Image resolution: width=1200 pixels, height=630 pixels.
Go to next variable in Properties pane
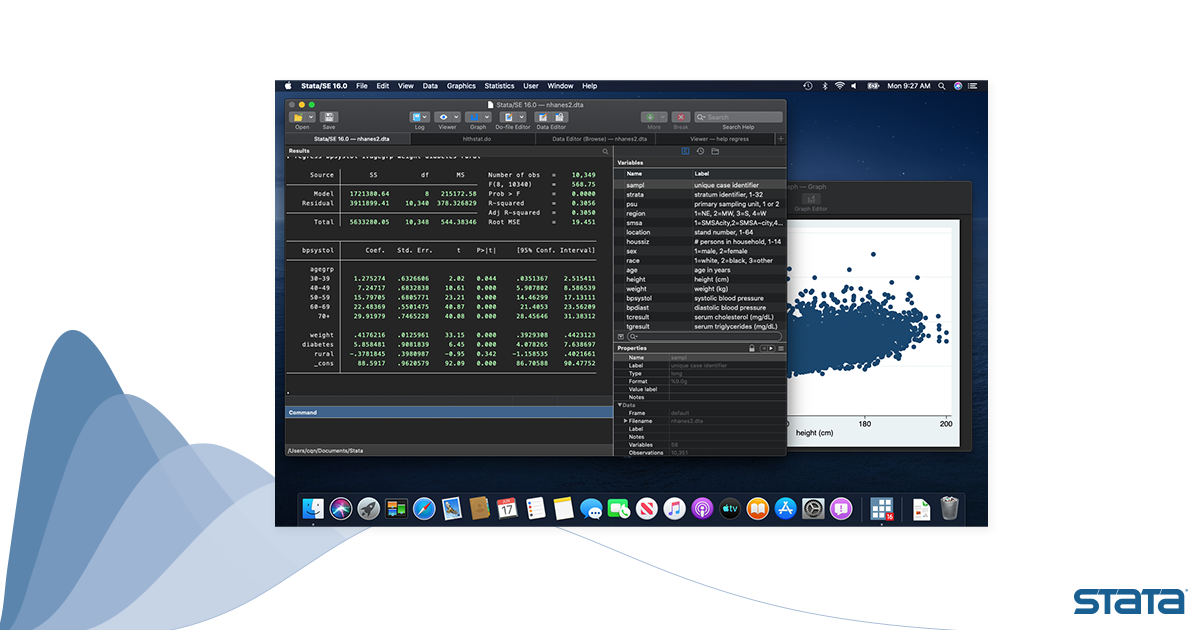(x=770, y=348)
